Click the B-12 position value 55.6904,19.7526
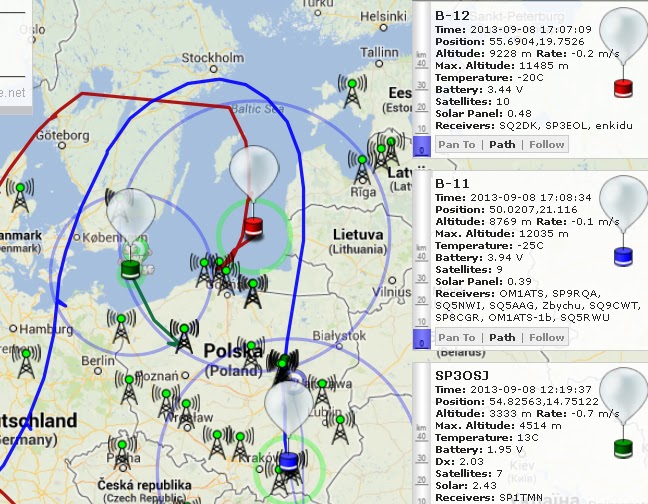The height and width of the screenshot is (504, 648). pos(537,42)
